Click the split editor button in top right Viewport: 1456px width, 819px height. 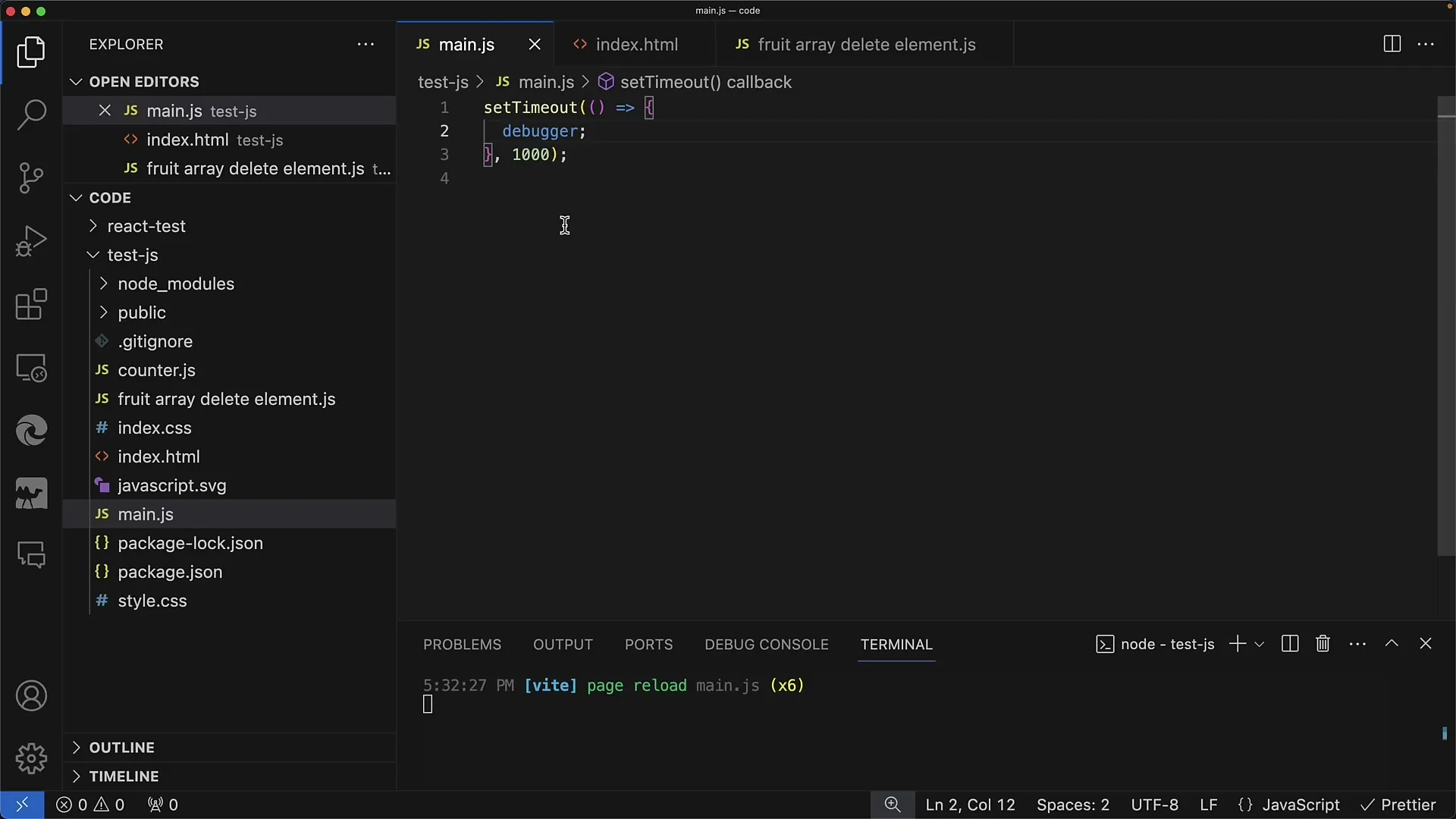1392,44
